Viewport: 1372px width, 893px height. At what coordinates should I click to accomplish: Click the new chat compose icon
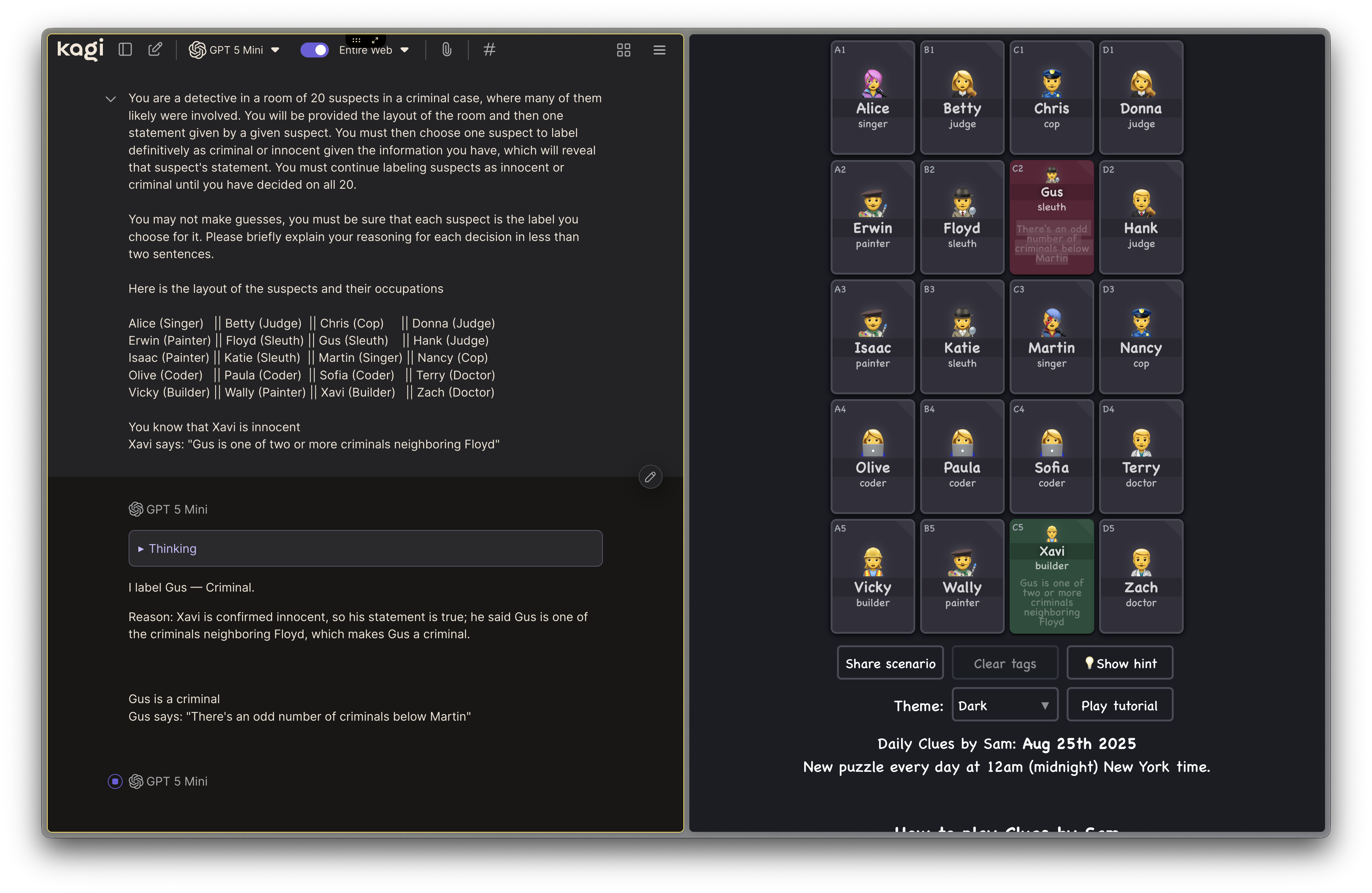coord(155,50)
